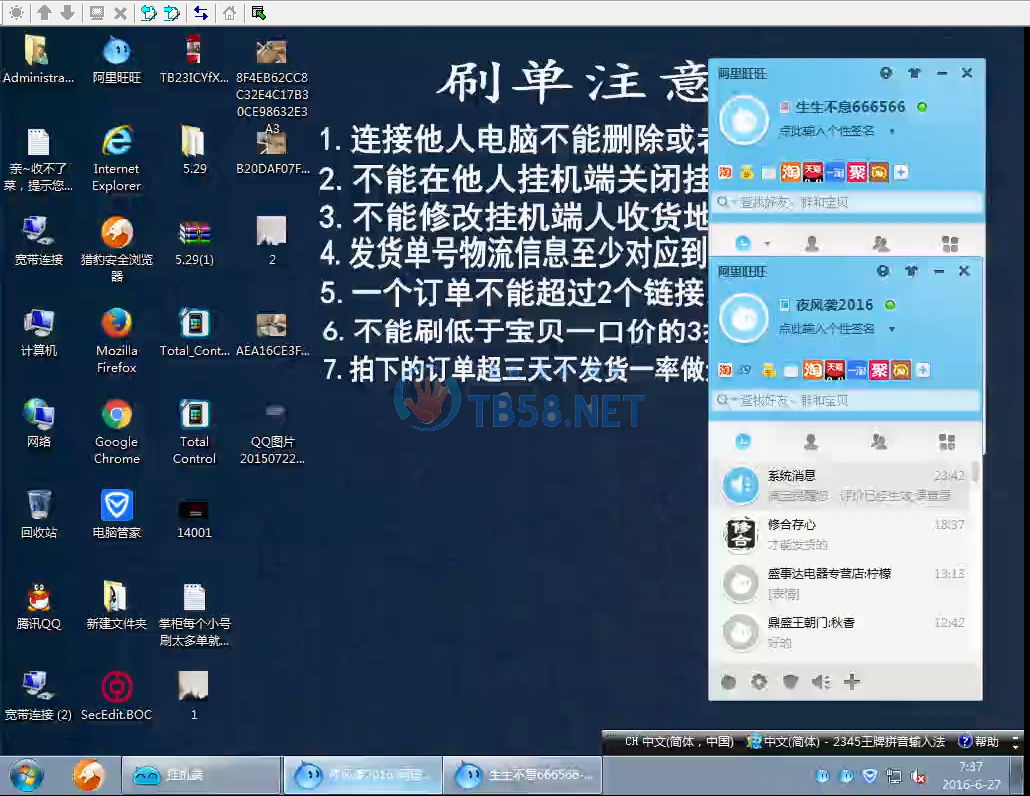Open the Internet Explorer desktop icon
The width and height of the screenshot is (1030, 796).
[x=116, y=158]
